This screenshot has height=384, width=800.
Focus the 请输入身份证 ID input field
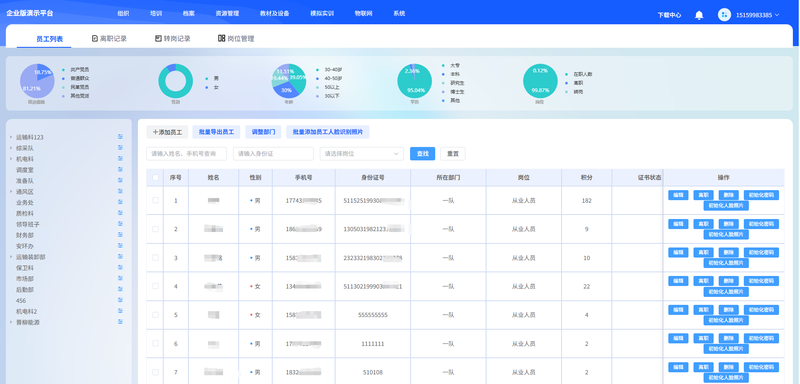pyautogui.click(x=273, y=153)
